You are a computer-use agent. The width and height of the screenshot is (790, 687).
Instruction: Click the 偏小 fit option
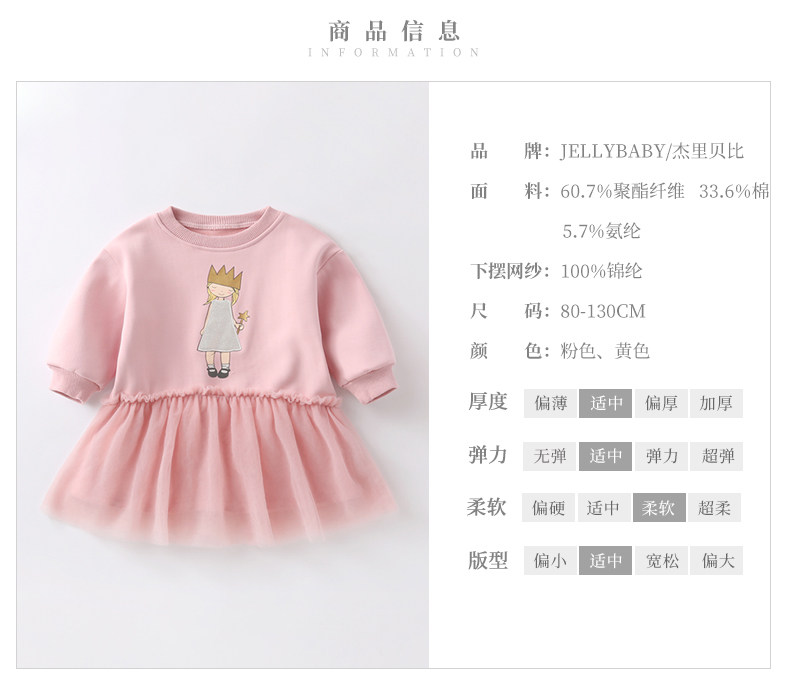550,561
